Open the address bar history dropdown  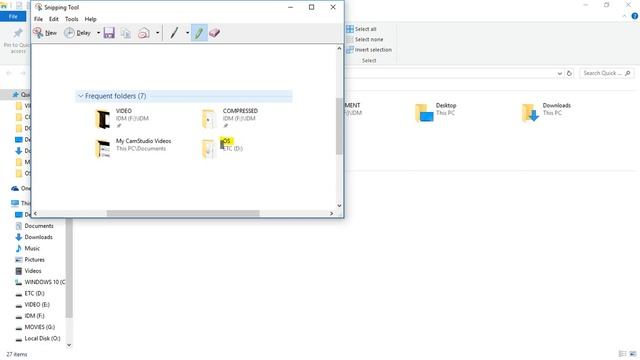(x=560, y=73)
